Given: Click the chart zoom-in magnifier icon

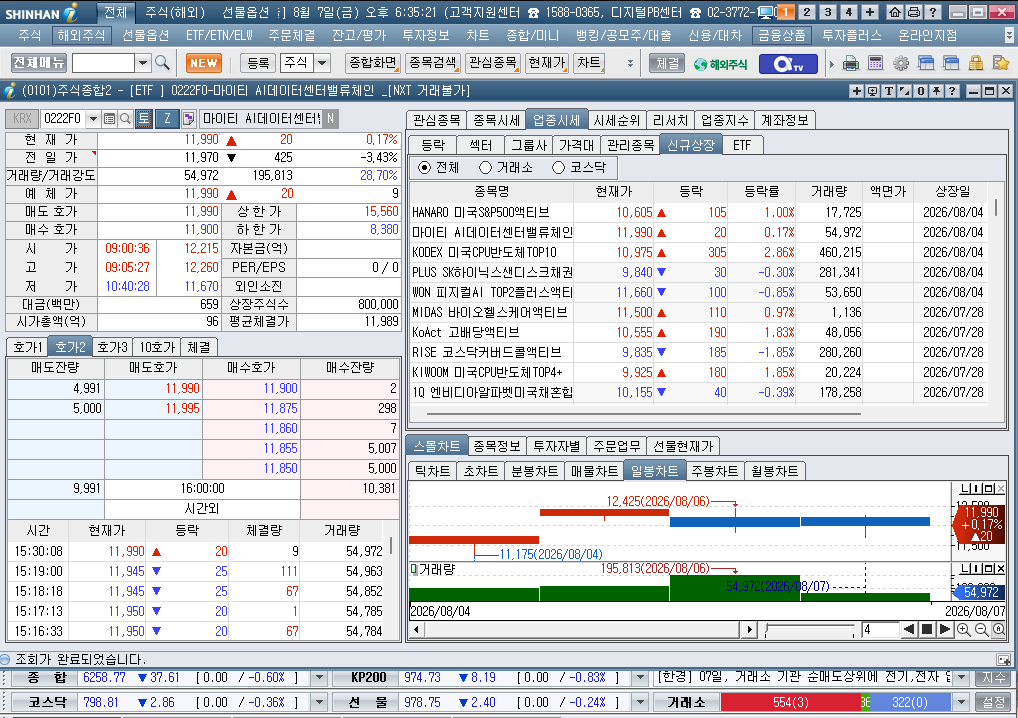Looking at the screenshot, I should [963, 629].
